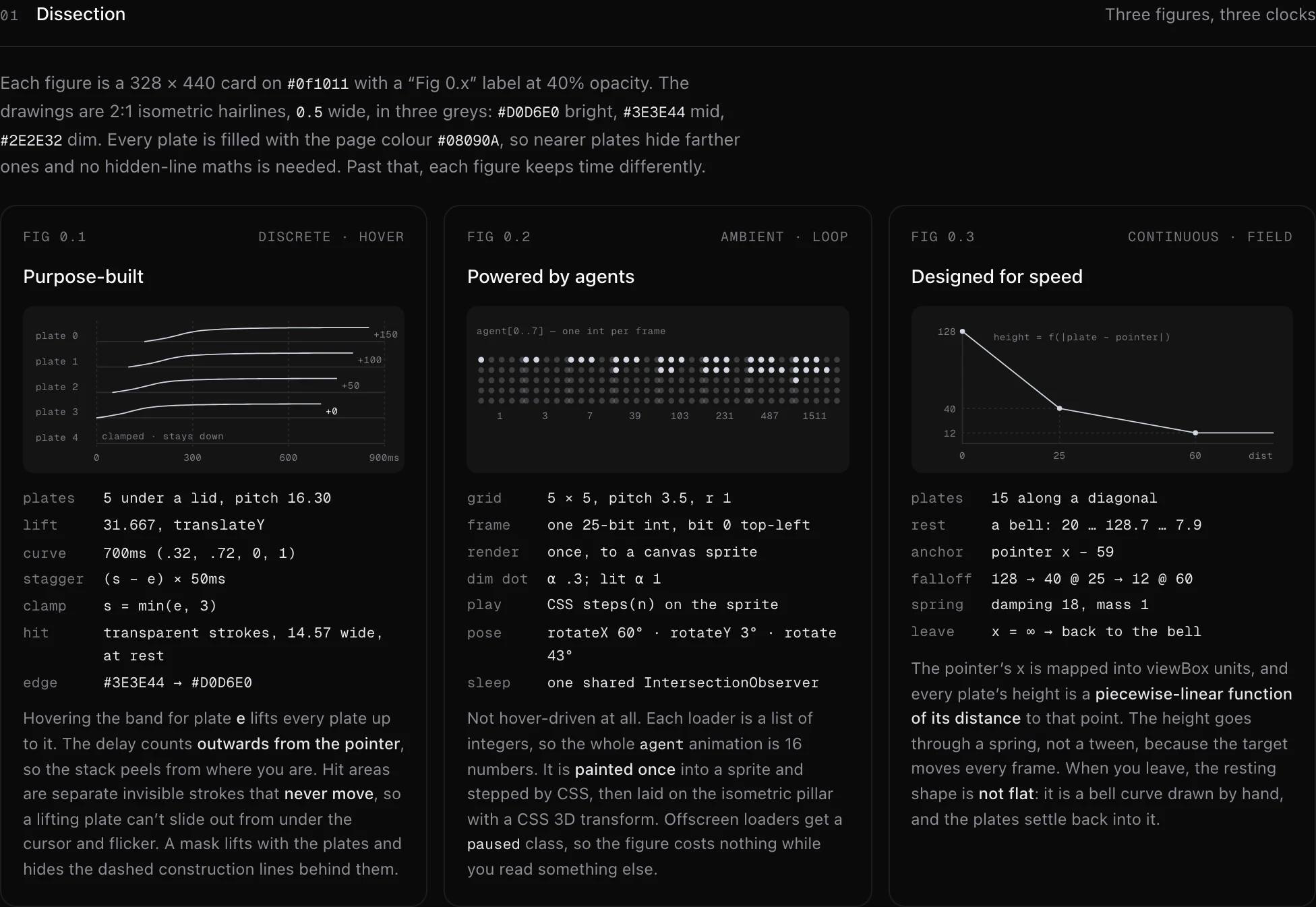Screen dimensions: 1316x907
Task: Click the "Powered by agents" card title
Action: 551,276
